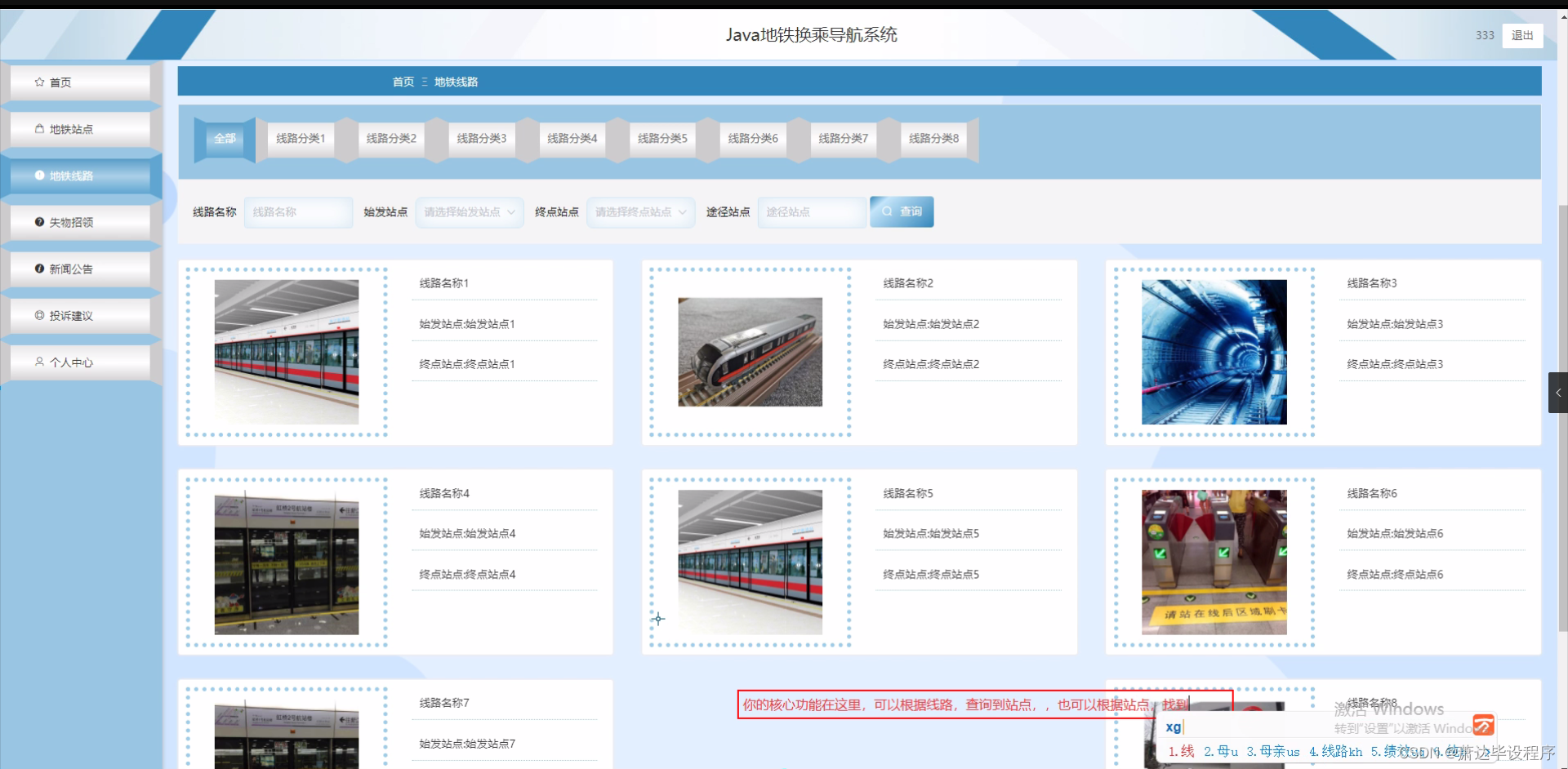The image size is (1568, 769).
Task: Open the 个人中心 sidebar menu item
Action: click(x=80, y=362)
